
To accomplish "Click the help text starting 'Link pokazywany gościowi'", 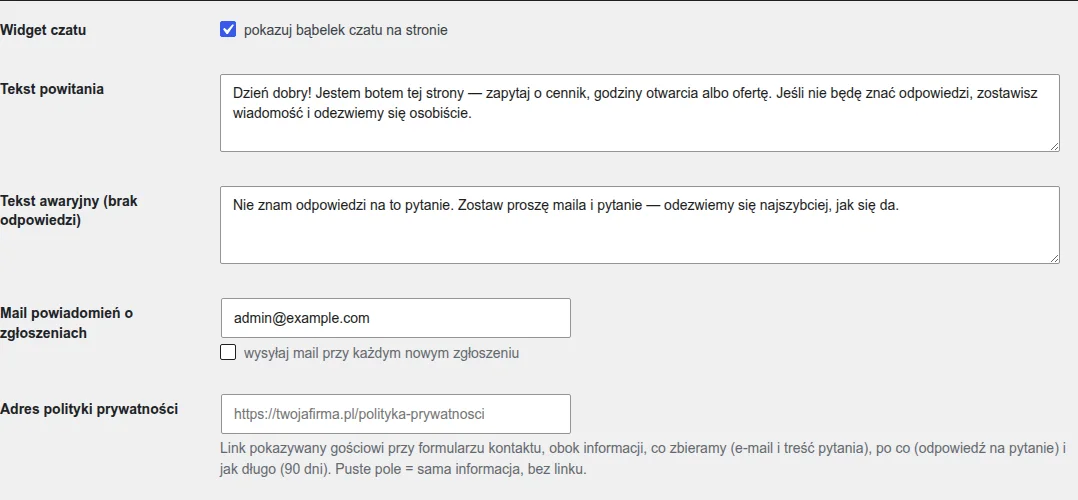I will [643, 460].
